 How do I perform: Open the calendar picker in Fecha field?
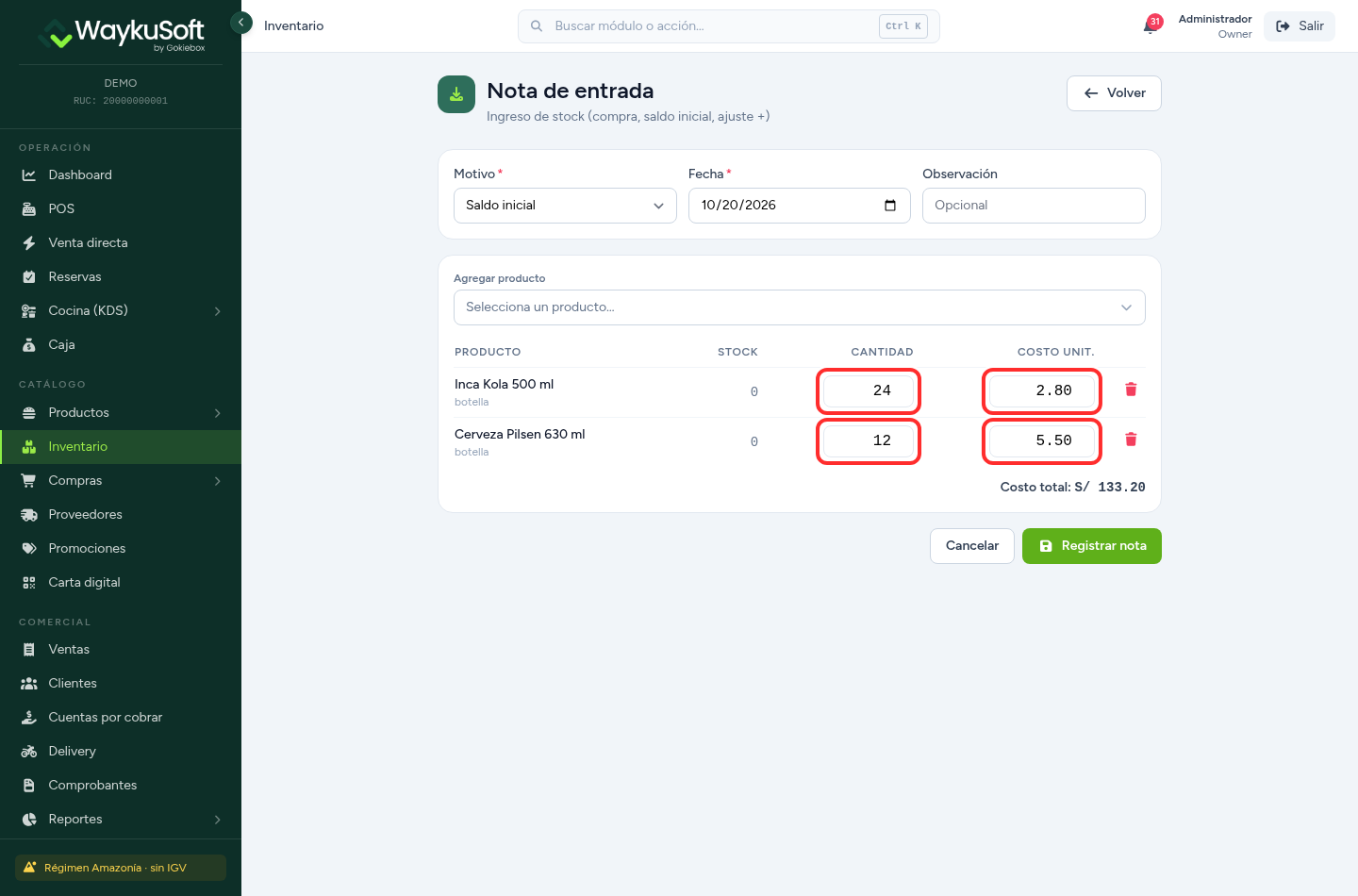click(890, 206)
